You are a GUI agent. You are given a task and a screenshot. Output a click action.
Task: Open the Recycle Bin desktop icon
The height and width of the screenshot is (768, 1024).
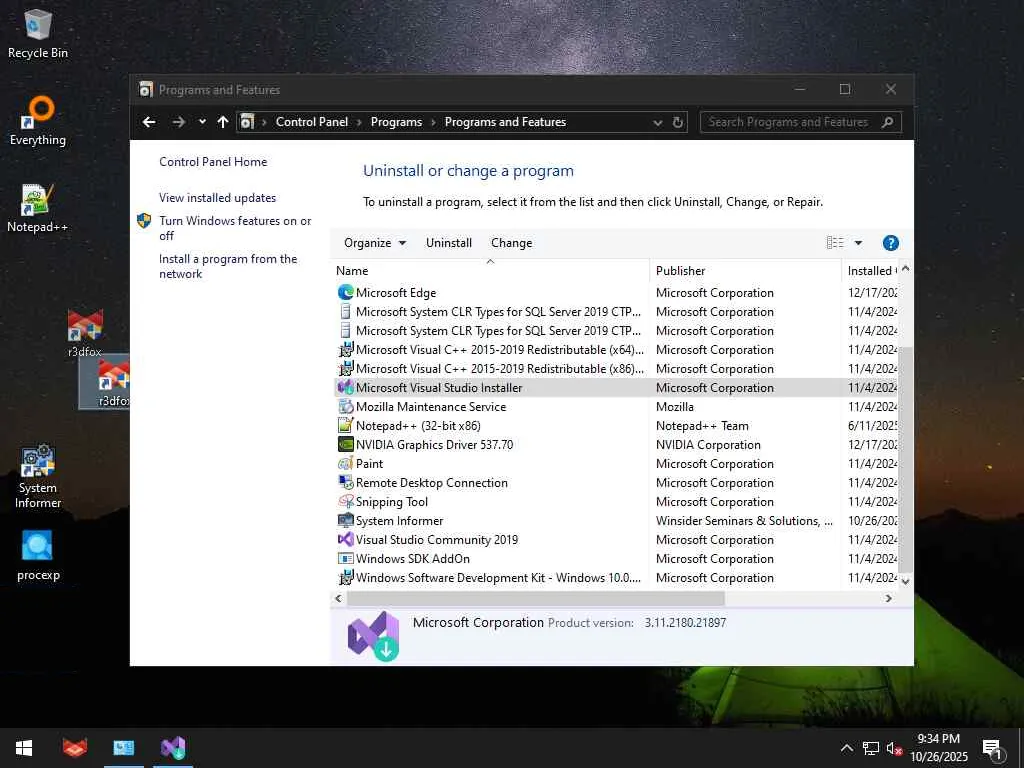tap(38, 34)
